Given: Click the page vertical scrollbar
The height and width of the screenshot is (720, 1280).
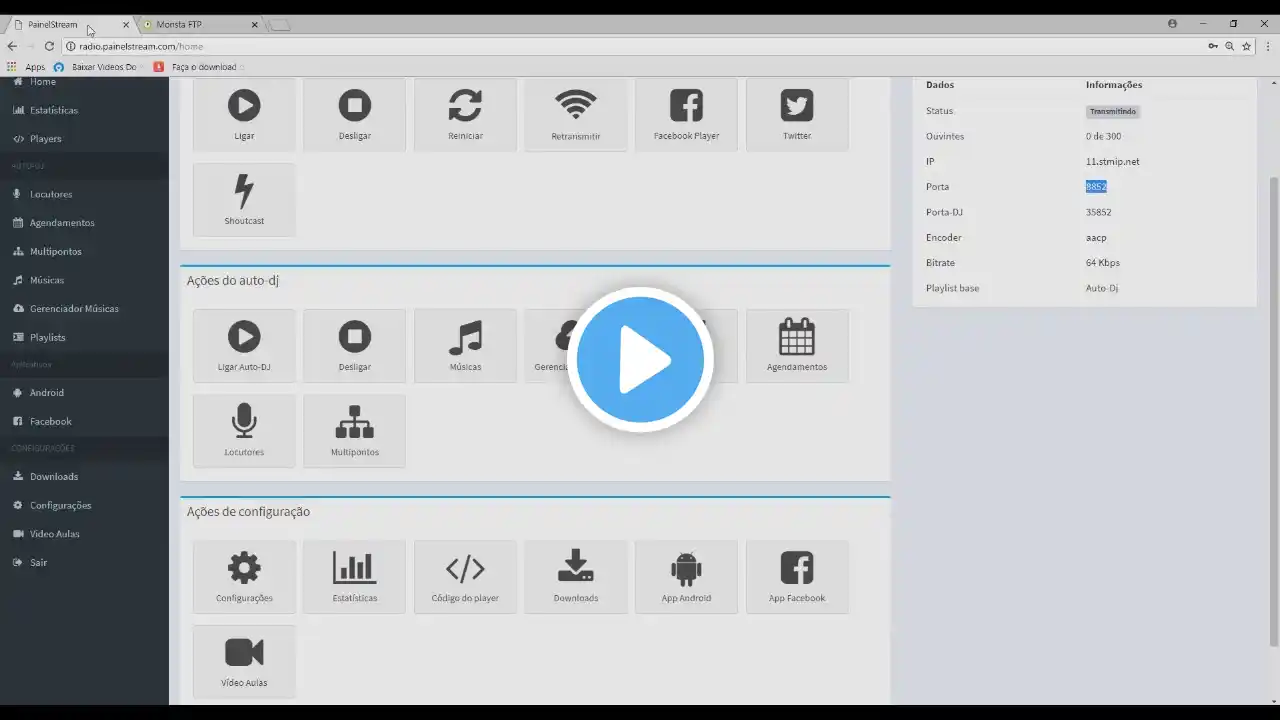Looking at the screenshot, I should tap(1274, 410).
